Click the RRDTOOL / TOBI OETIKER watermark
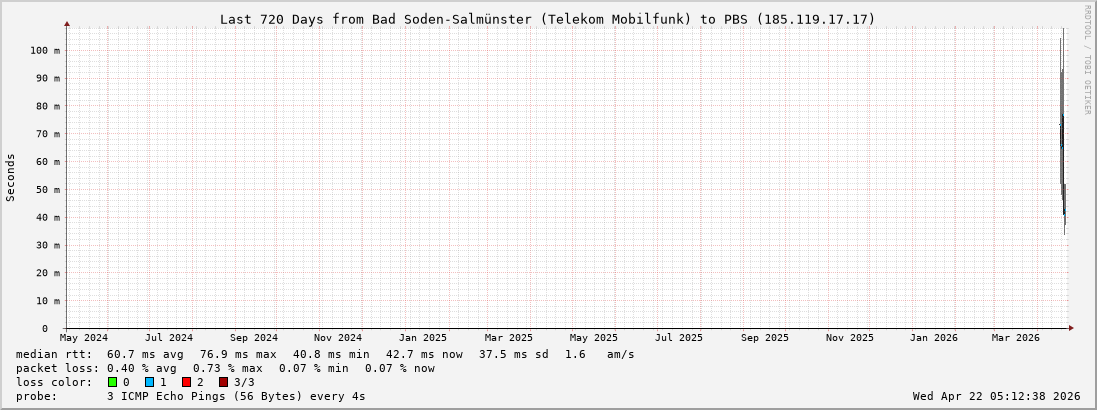This screenshot has height=410, width=1097. (1087, 60)
